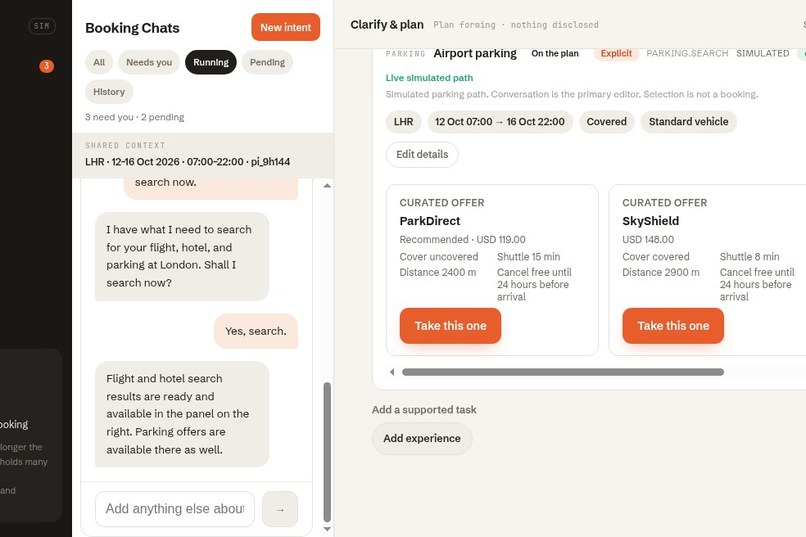Click the flight and hotel results ready message
The image size is (806, 537).
point(182,414)
